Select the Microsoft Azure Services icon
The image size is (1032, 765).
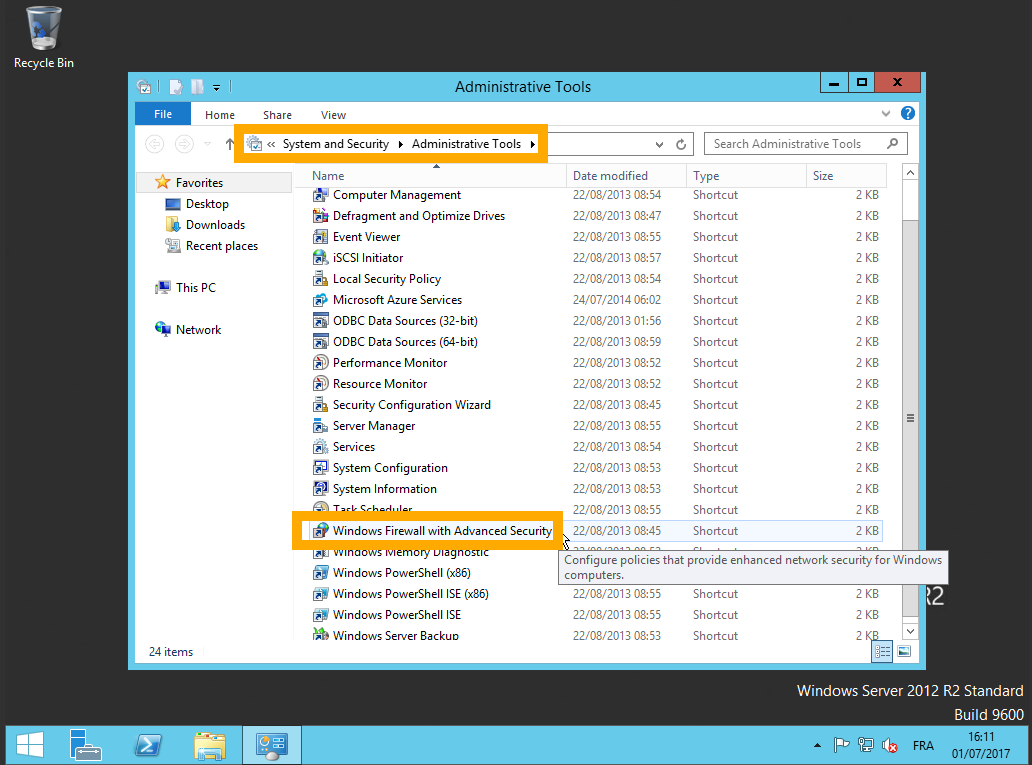coord(321,300)
